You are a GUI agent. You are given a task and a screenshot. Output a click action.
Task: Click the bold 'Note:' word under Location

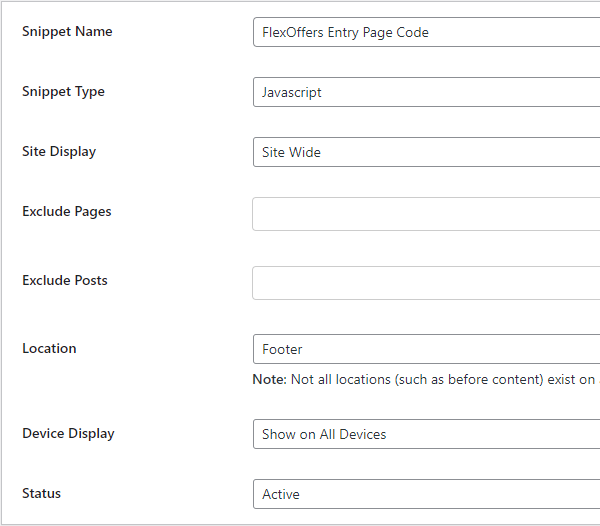click(269, 380)
